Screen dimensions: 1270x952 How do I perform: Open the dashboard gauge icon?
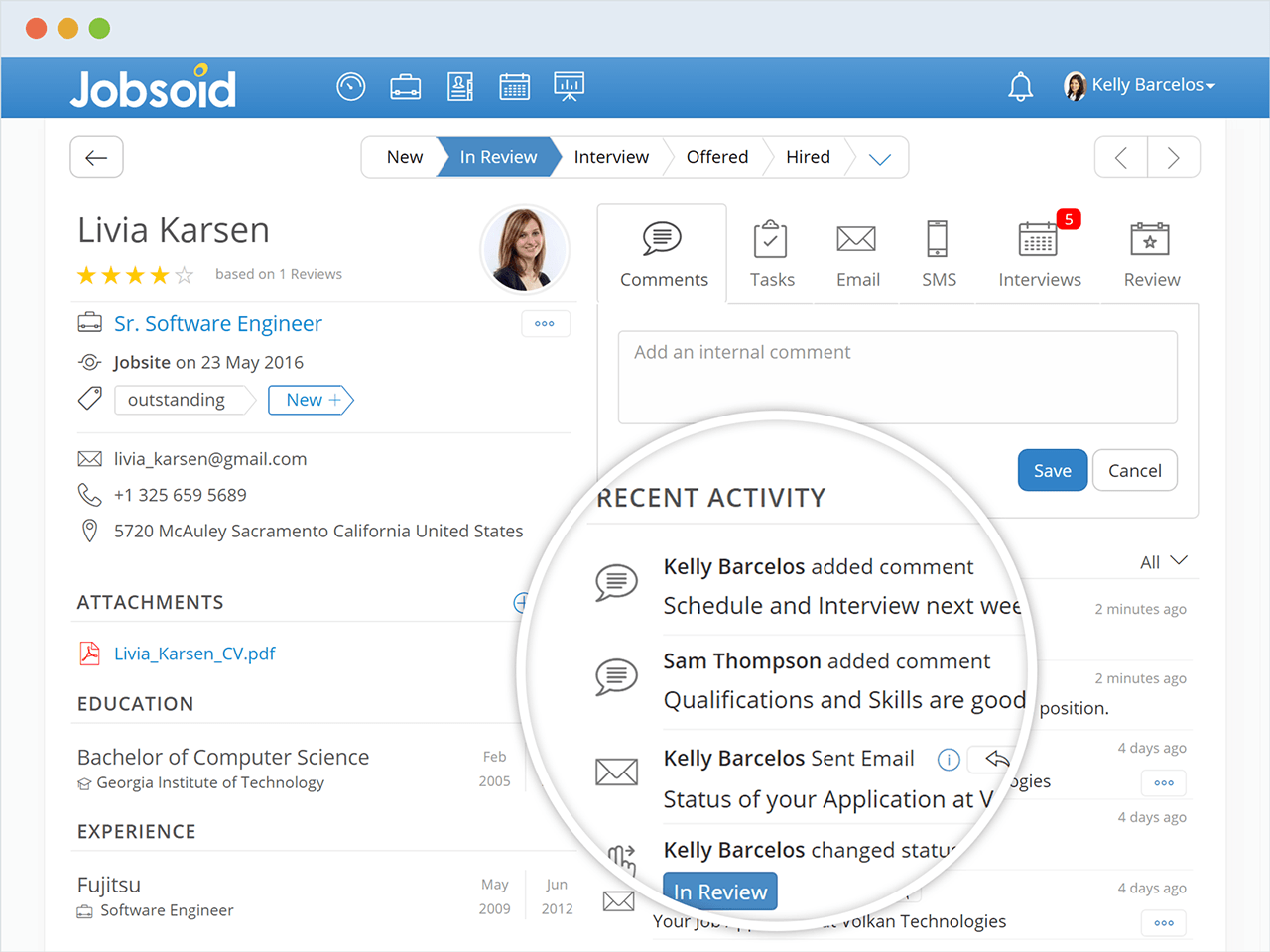351,87
